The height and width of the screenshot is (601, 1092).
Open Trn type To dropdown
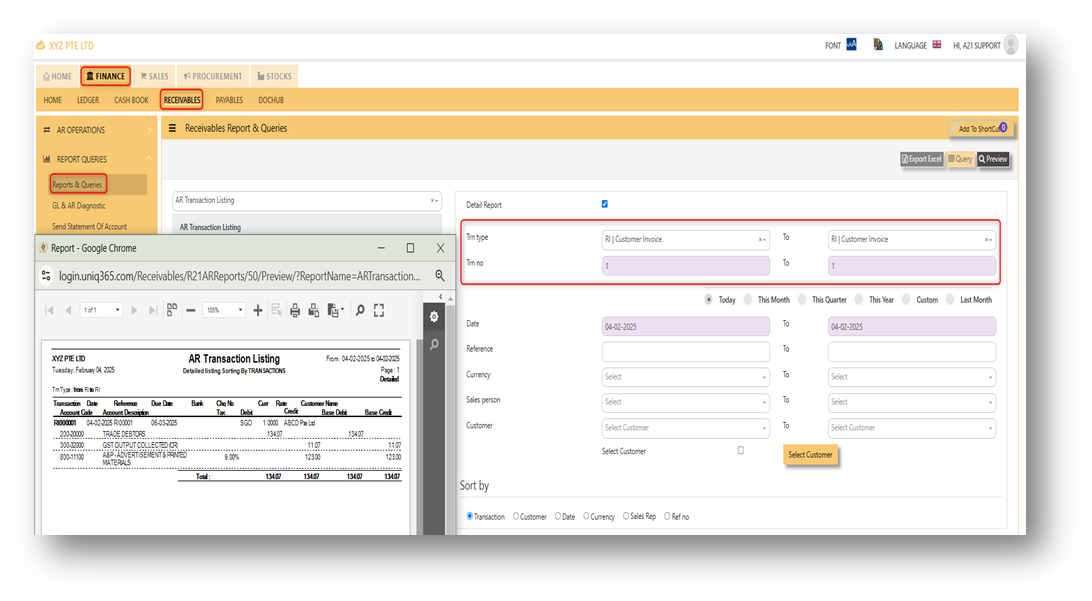(912, 240)
